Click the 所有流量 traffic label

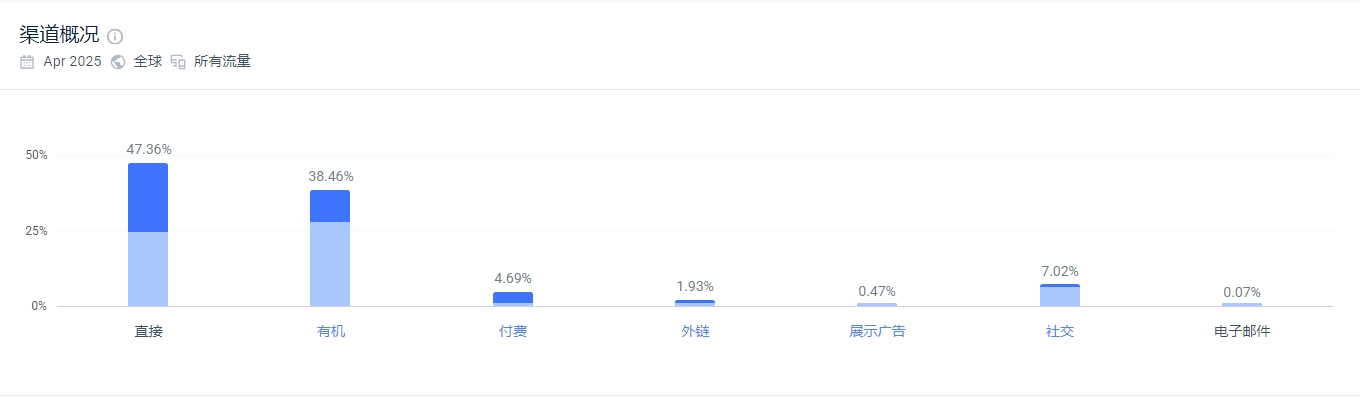point(222,62)
